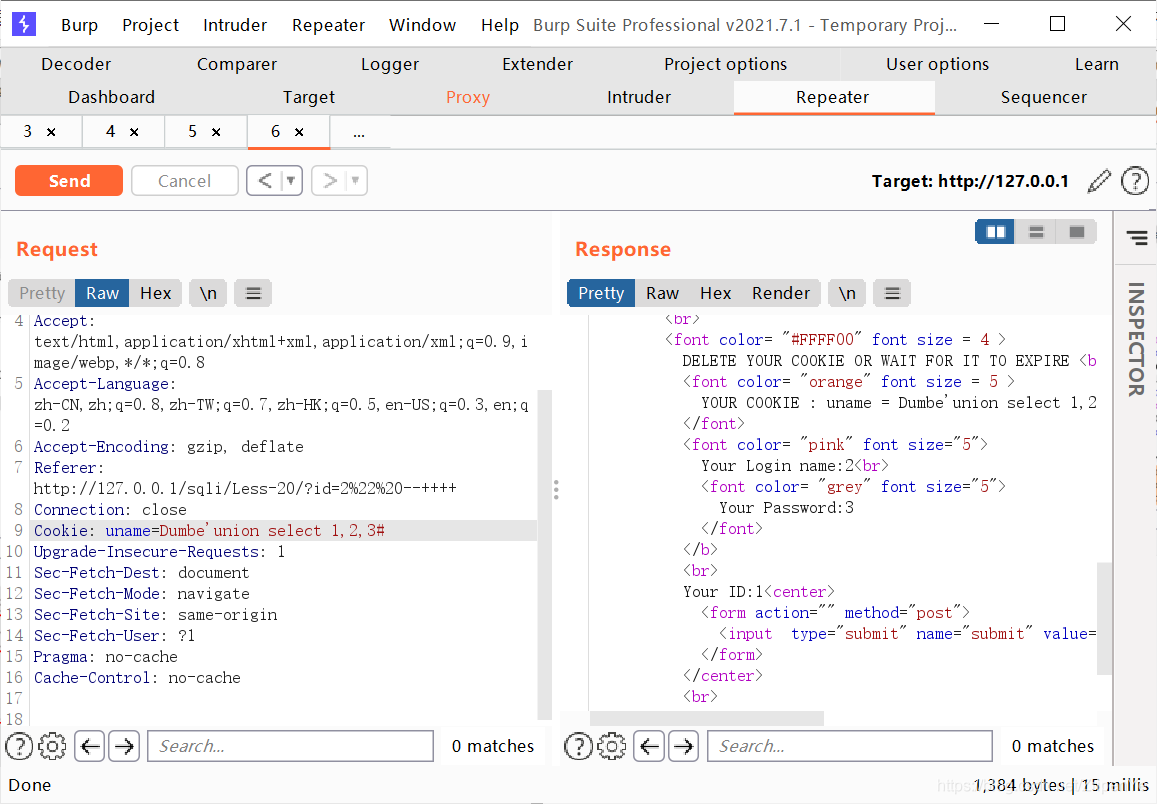This screenshot has height=804, width=1157.
Task: Switch Response view to Raw
Action: click(663, 293)
